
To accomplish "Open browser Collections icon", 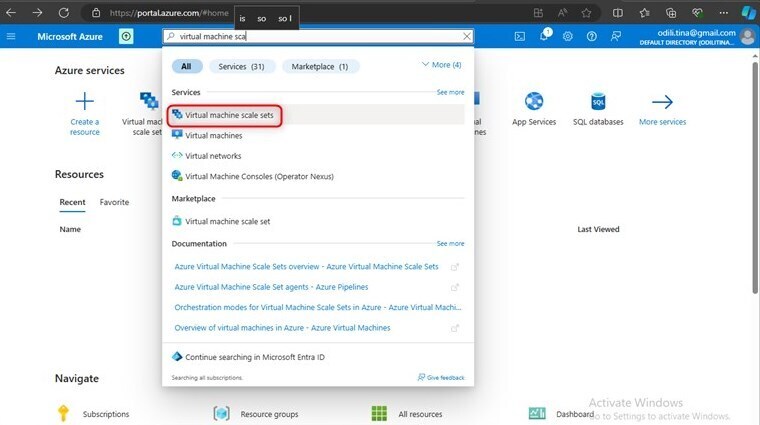I will [x=671, y=13].
